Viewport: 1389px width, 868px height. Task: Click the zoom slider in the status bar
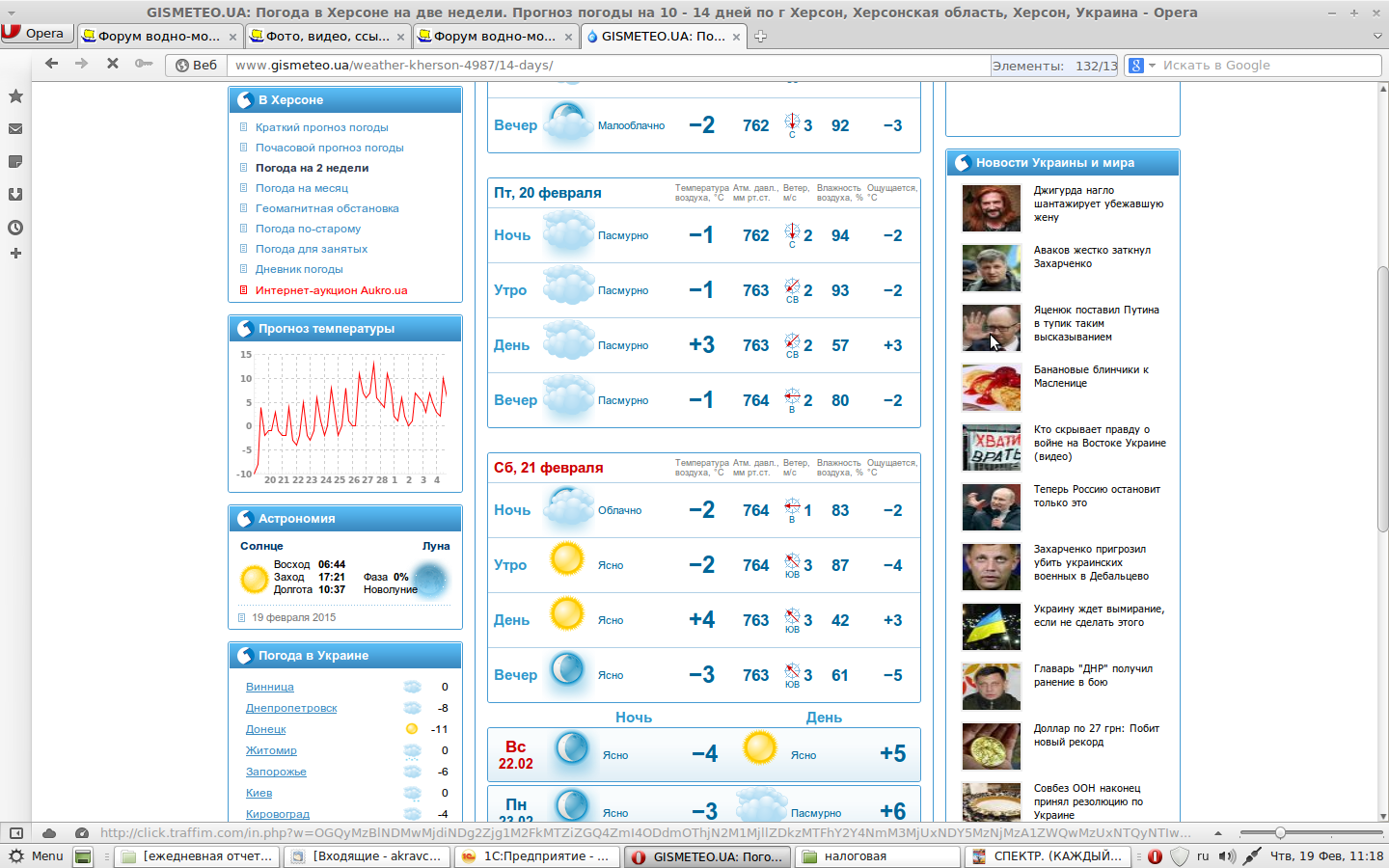coord(1279,833)
